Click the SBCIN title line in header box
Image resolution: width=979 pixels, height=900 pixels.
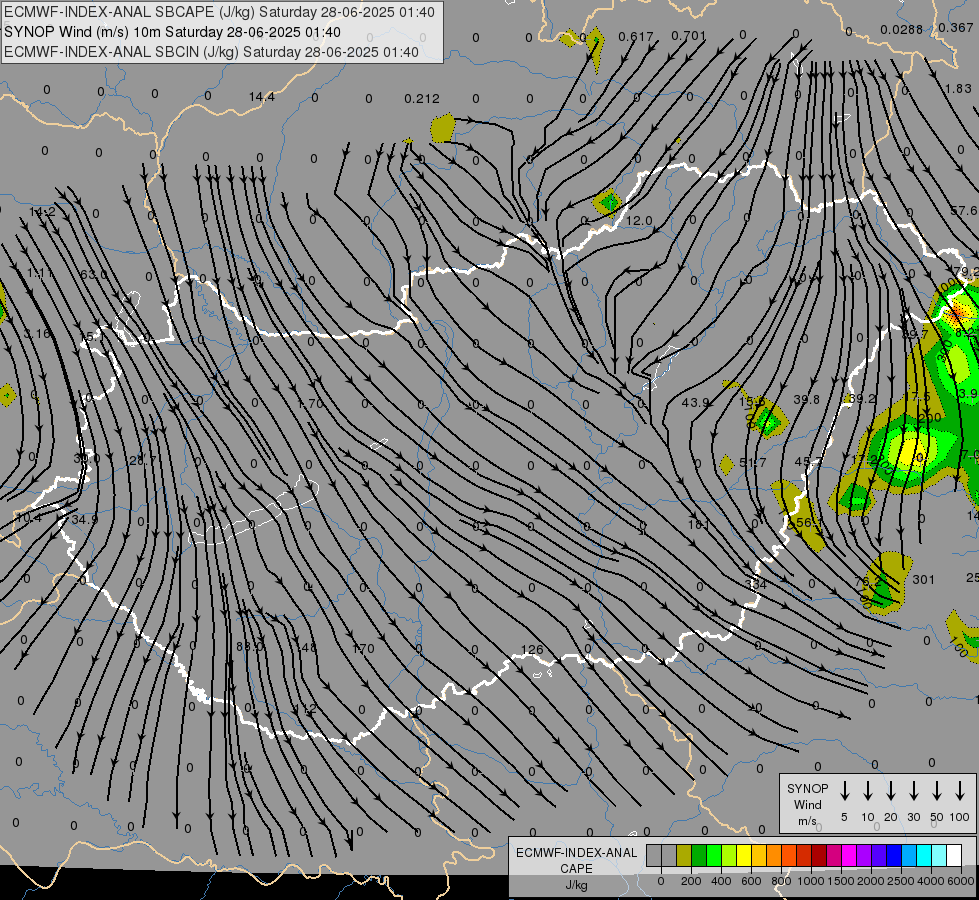(x=211, y=52)
